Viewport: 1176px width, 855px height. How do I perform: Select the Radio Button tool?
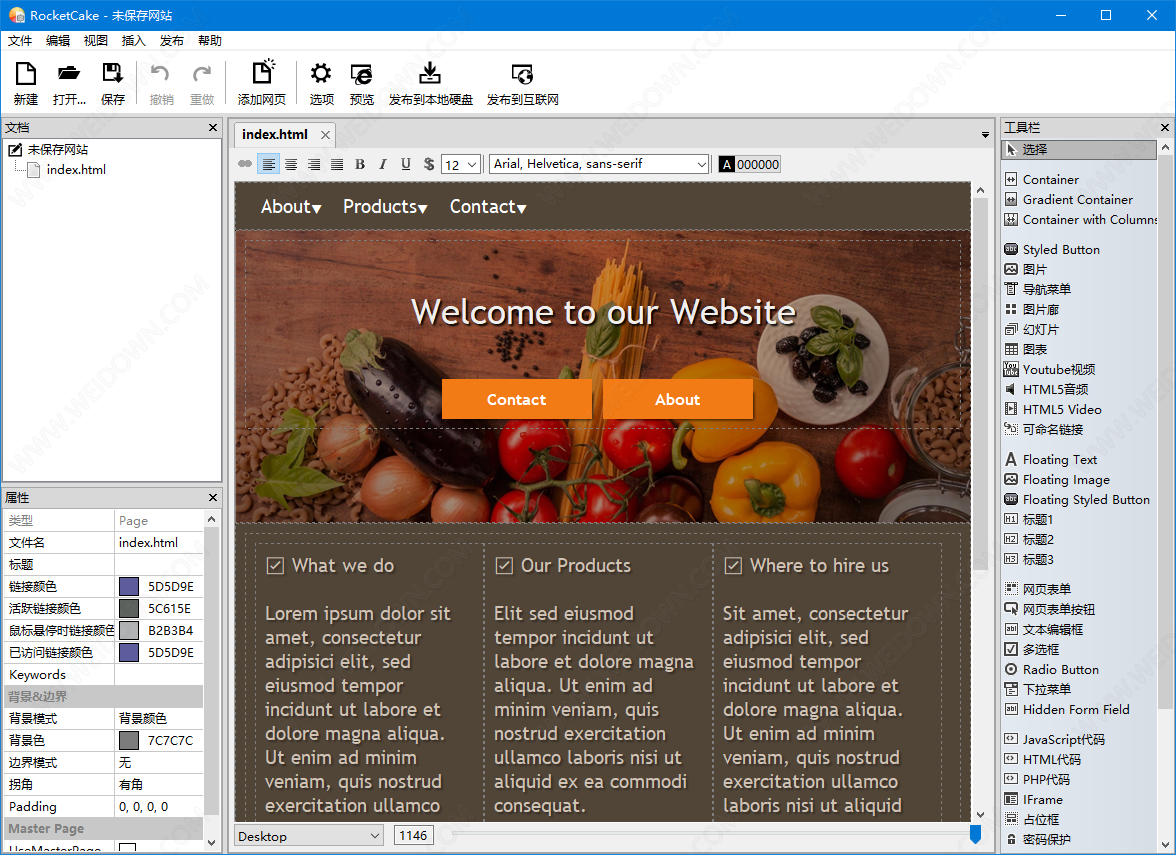[x=1052, y=669]
